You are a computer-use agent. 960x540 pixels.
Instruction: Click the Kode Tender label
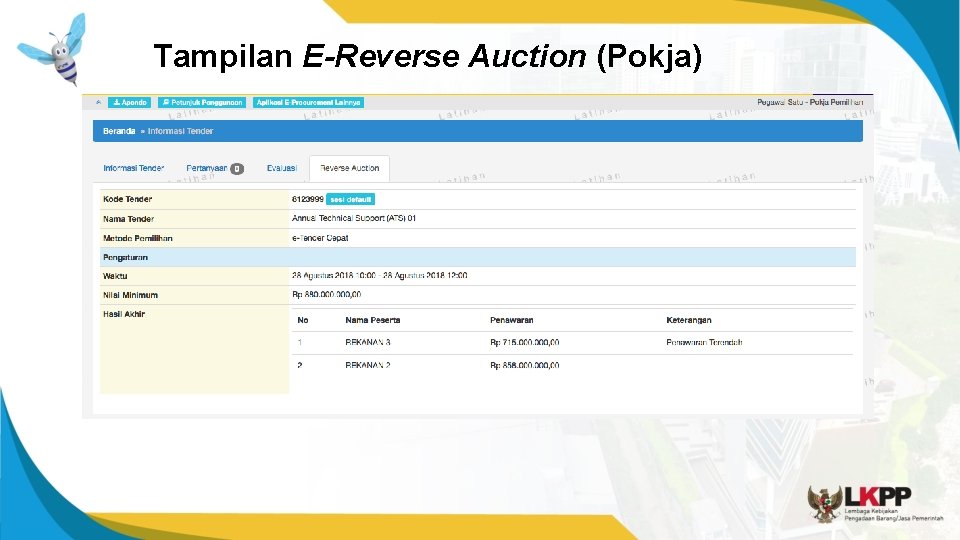point(127,199)
